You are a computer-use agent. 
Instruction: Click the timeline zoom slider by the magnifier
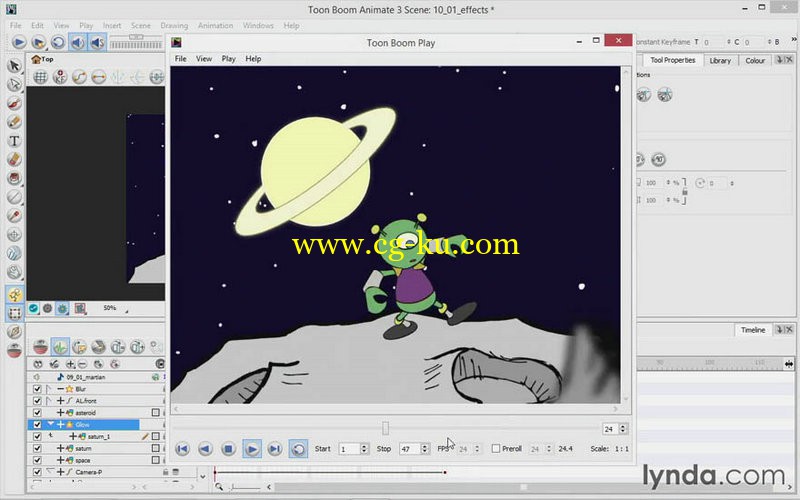coord(244,488)
